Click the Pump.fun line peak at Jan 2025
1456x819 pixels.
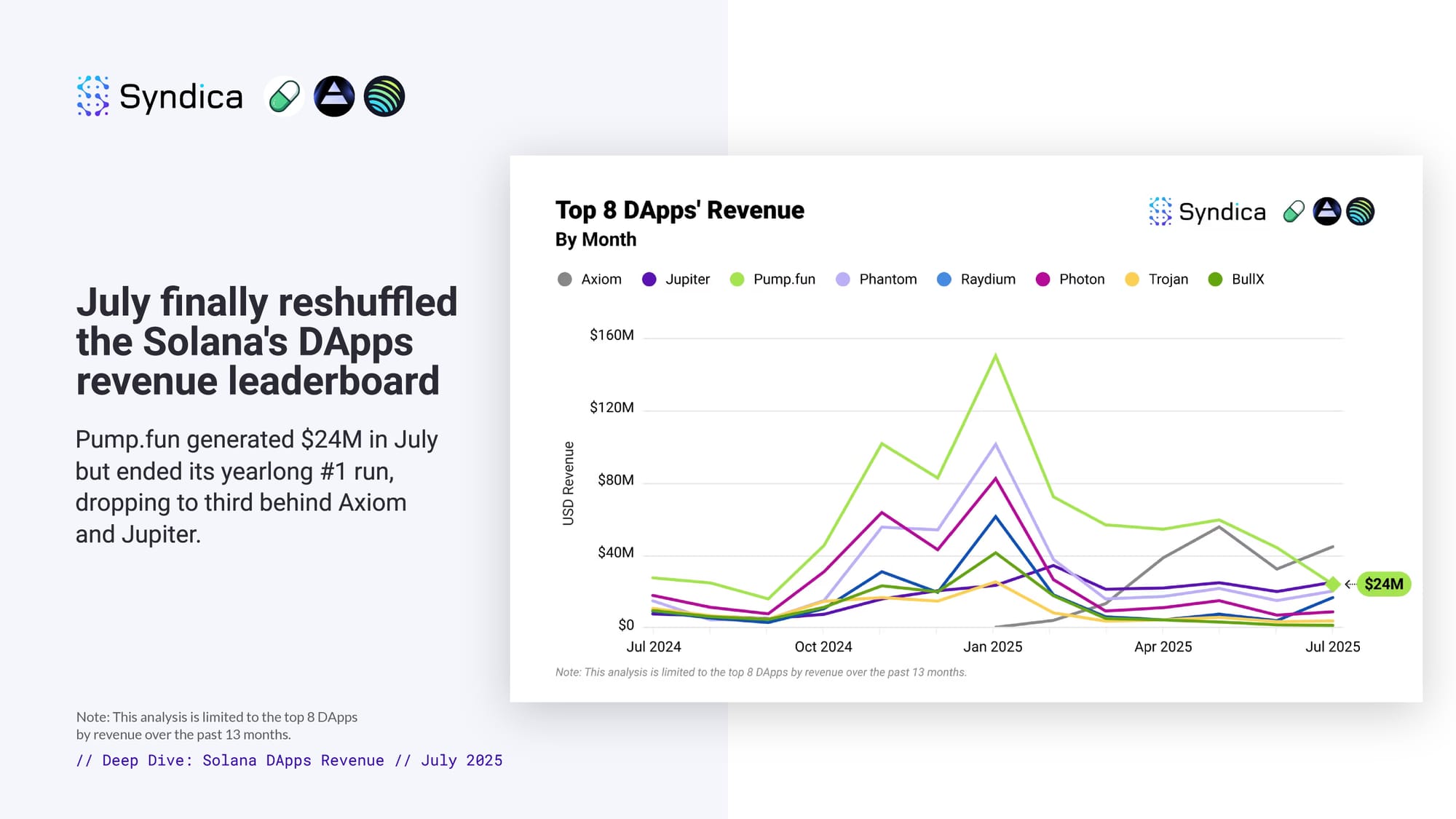point(995,355)
